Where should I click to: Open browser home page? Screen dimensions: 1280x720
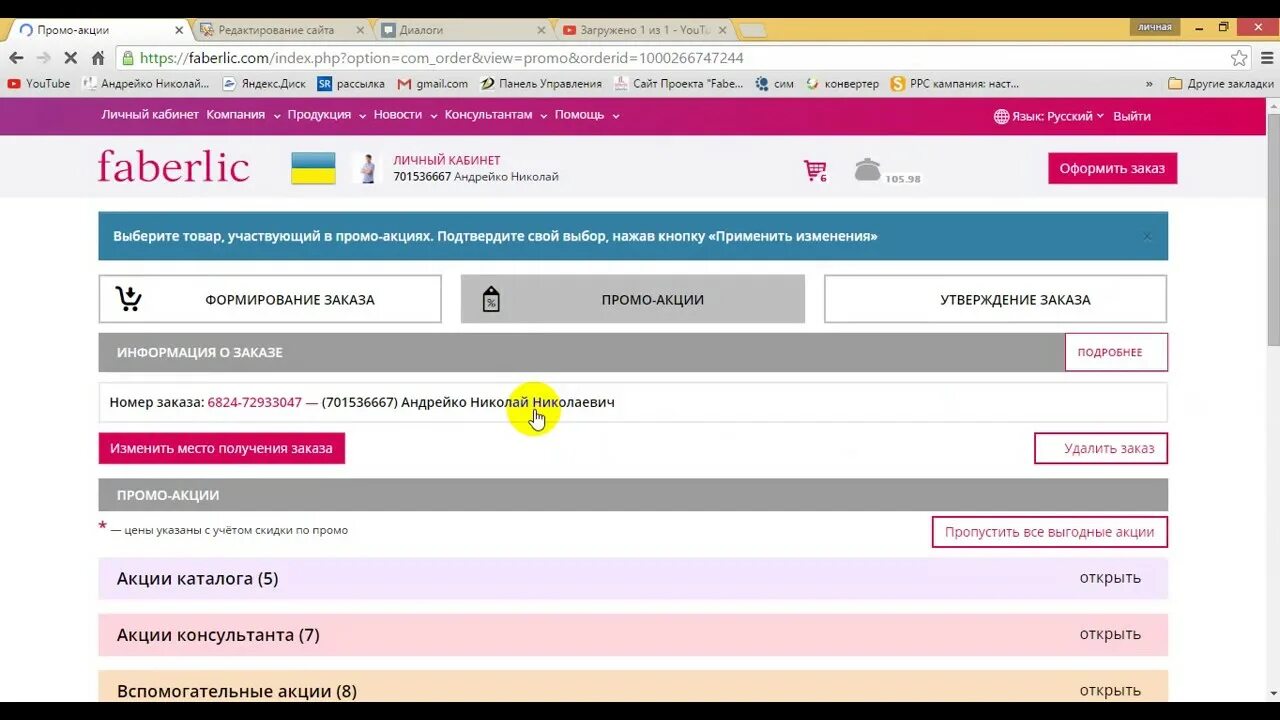click(98, 58)
